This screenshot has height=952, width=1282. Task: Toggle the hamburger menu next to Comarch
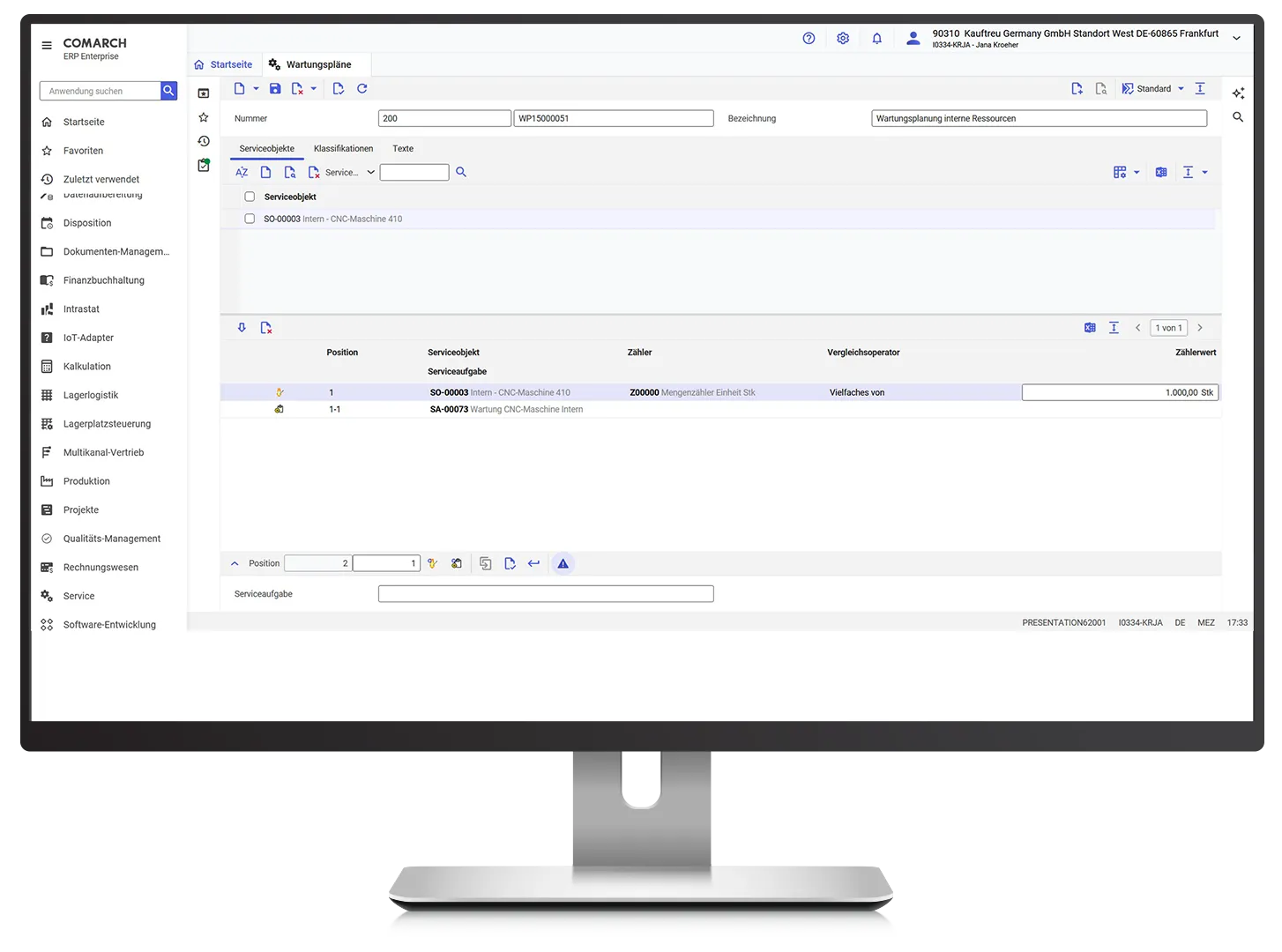tap(47, 45)
